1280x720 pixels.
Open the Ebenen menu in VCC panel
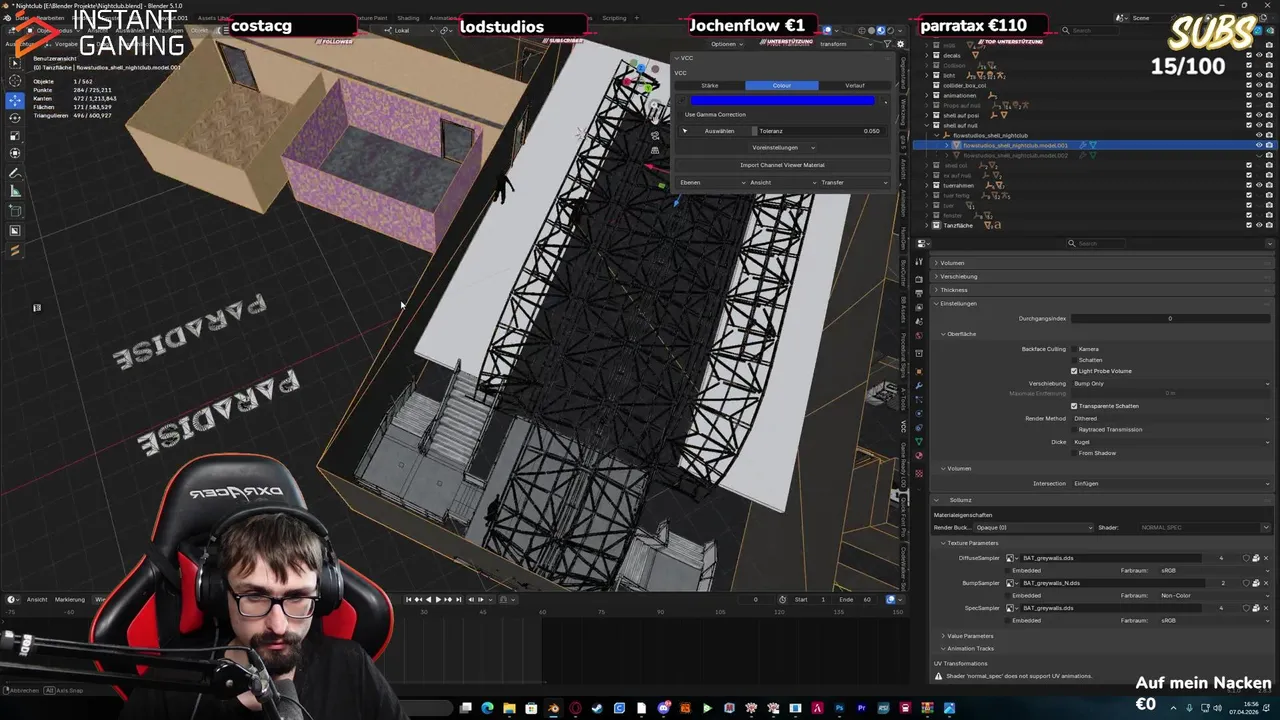pyautogui.click(x=712, y=182)
